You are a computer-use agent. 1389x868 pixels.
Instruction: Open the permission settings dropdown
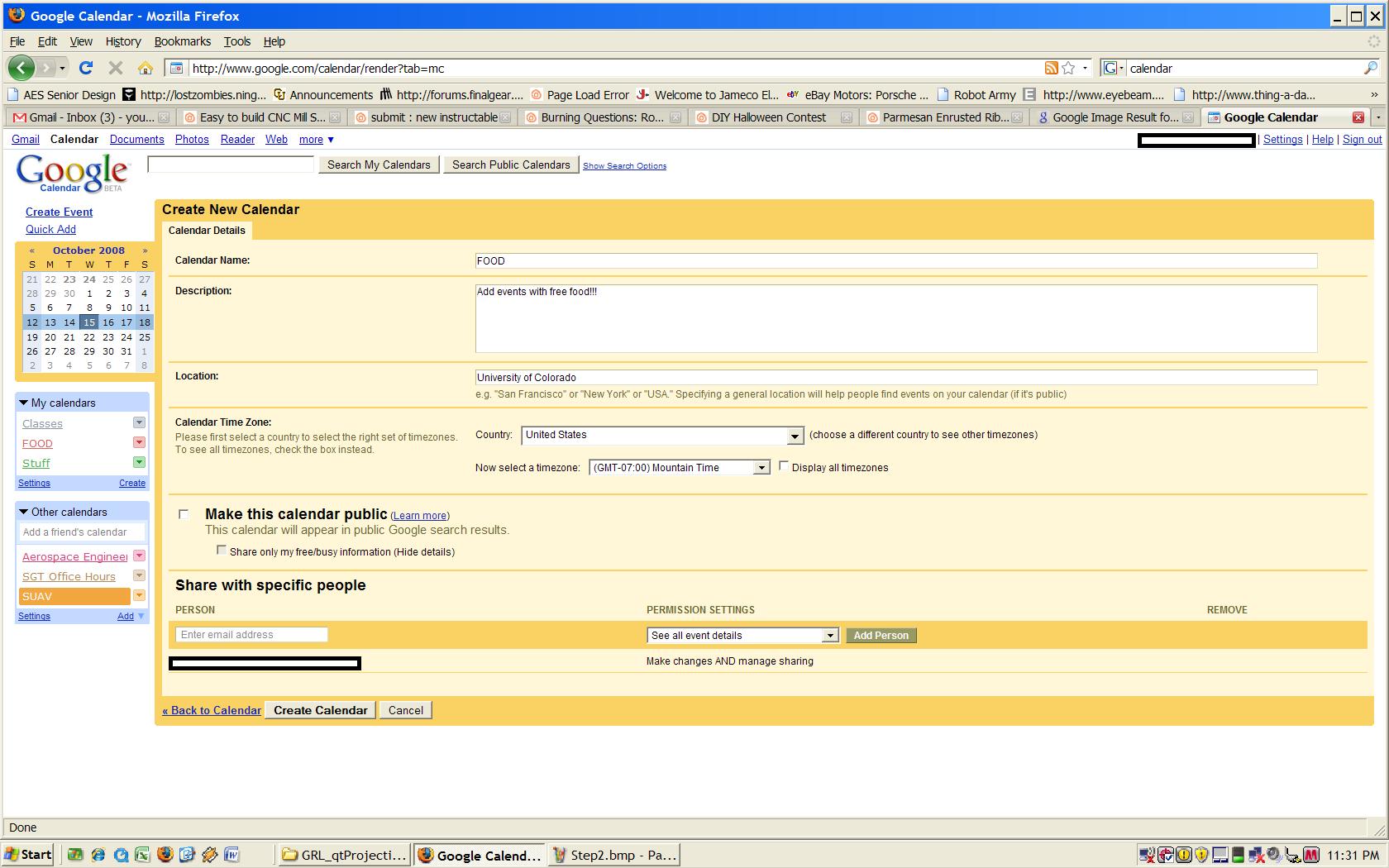[742, 635]
